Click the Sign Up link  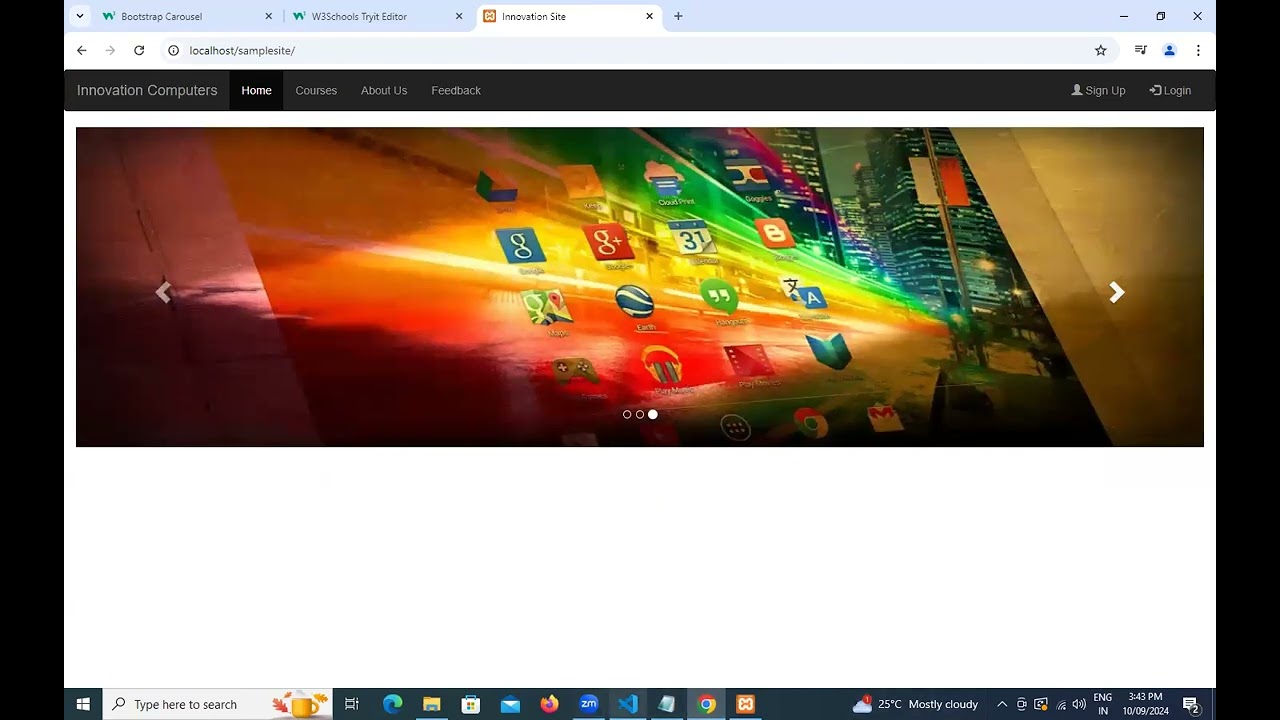pyautogui.click(x=1098, y=90)
